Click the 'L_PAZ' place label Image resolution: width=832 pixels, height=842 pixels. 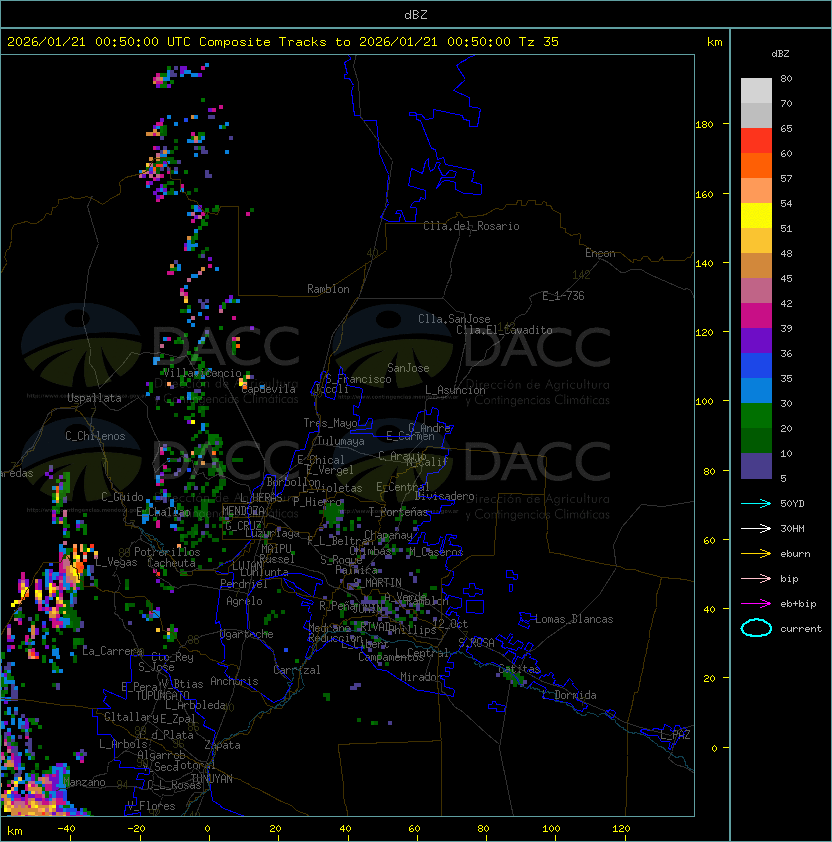click(675, 735)
